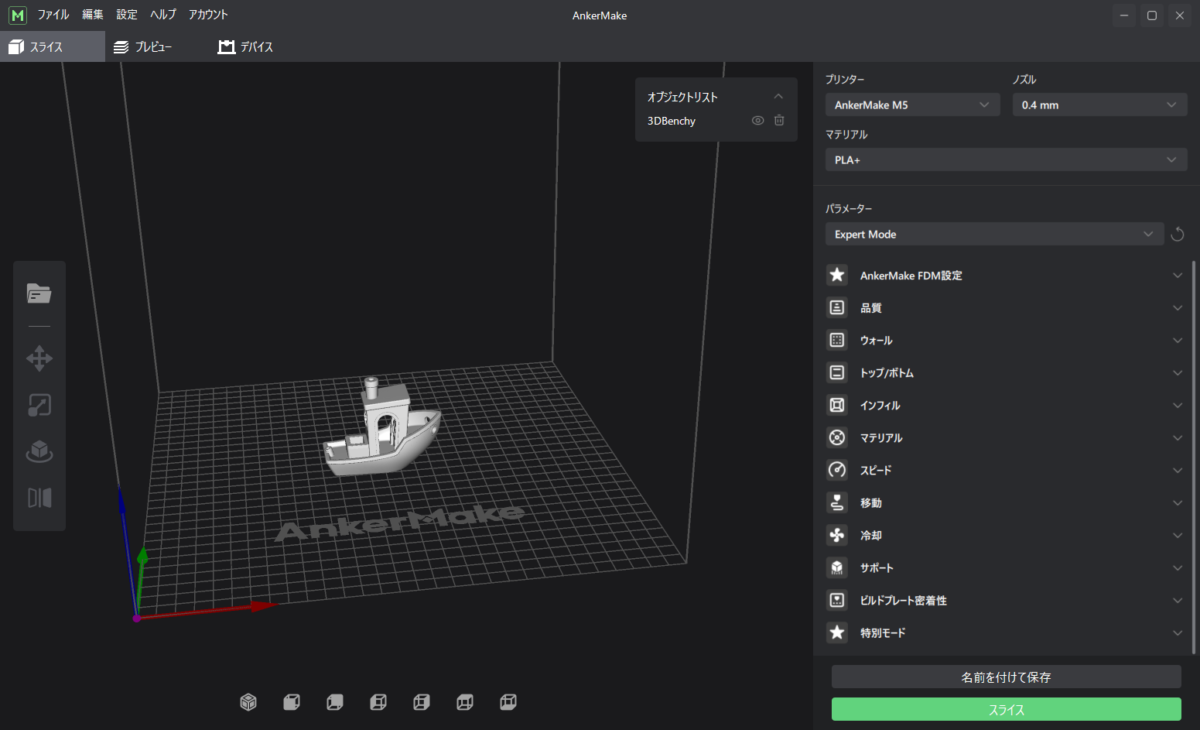Delete 3DBenchy using the trash icon
1200x730 pixels.
pos(779,121)
